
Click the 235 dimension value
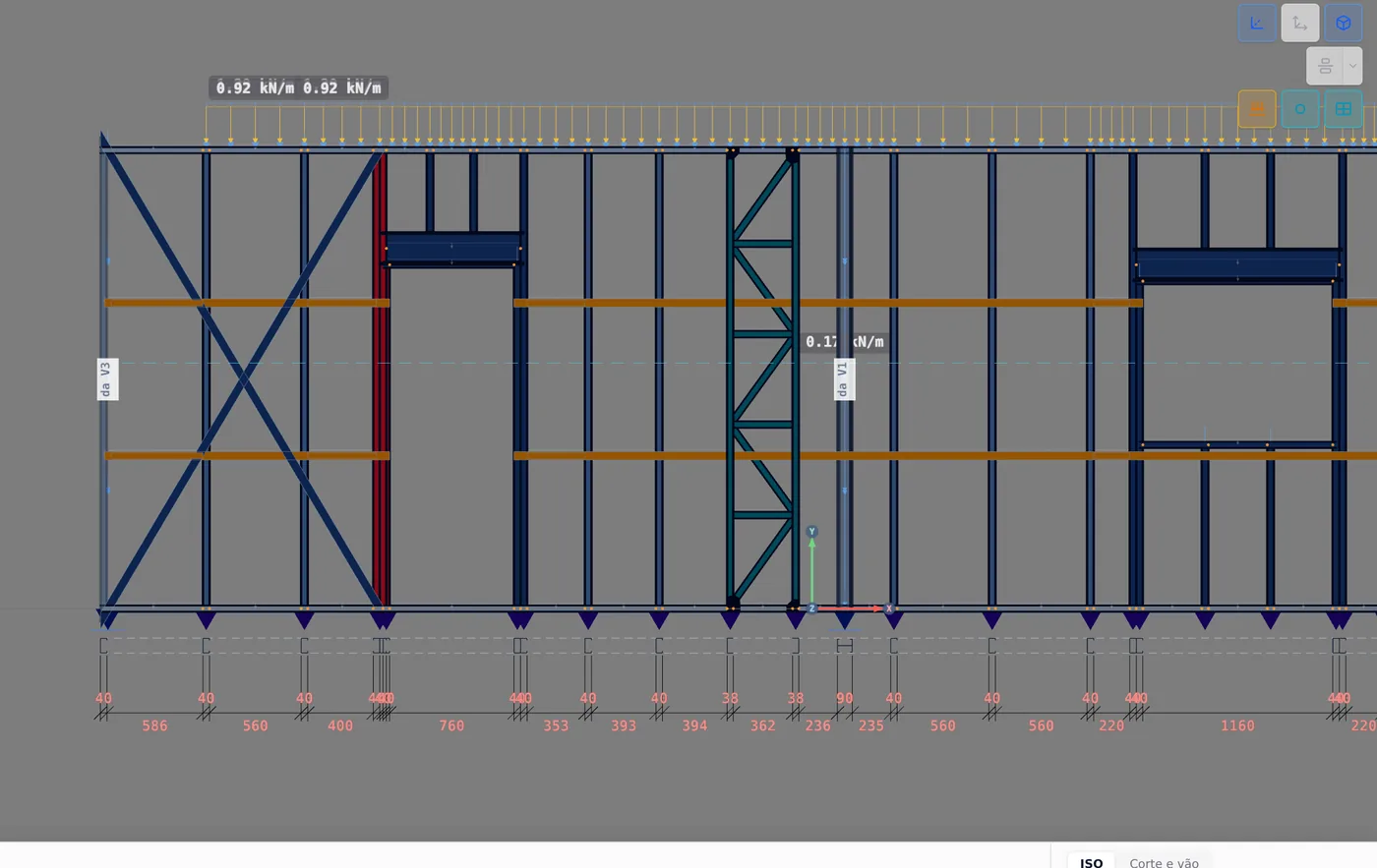point(870,725)
